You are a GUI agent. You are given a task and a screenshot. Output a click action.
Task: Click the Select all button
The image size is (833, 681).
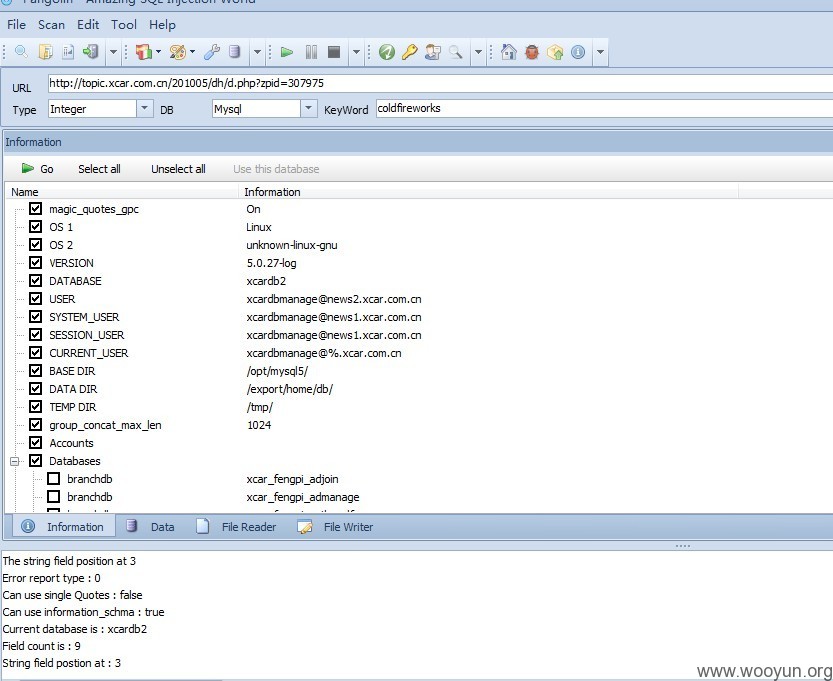99,169
